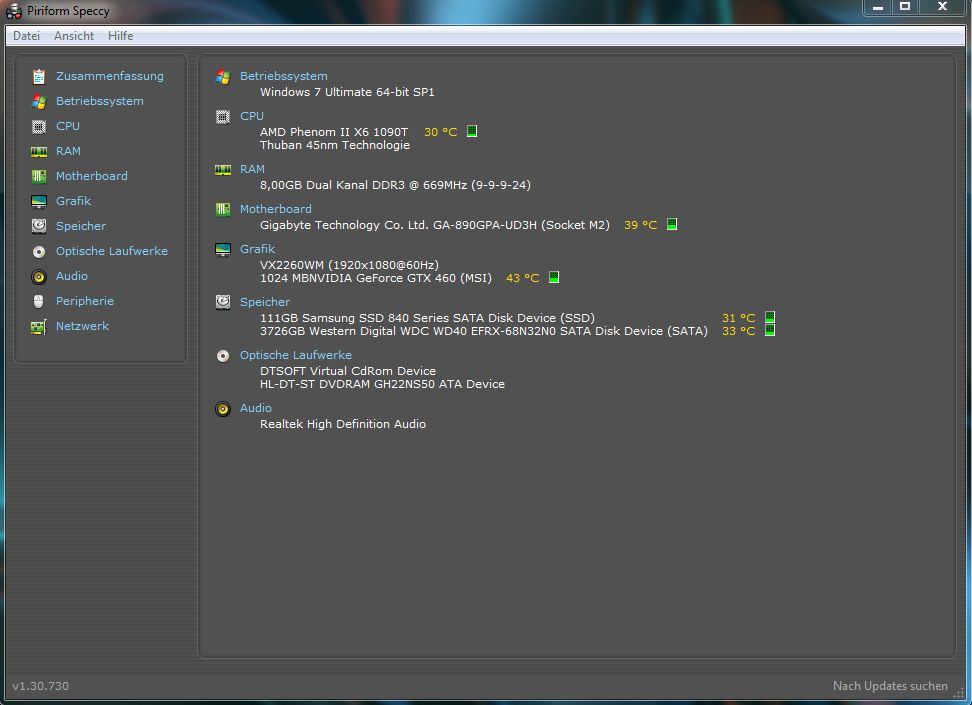
Task: Select Zusammenfassung in the sidebar
Action: pyautogui.click(x=110, y=76)
